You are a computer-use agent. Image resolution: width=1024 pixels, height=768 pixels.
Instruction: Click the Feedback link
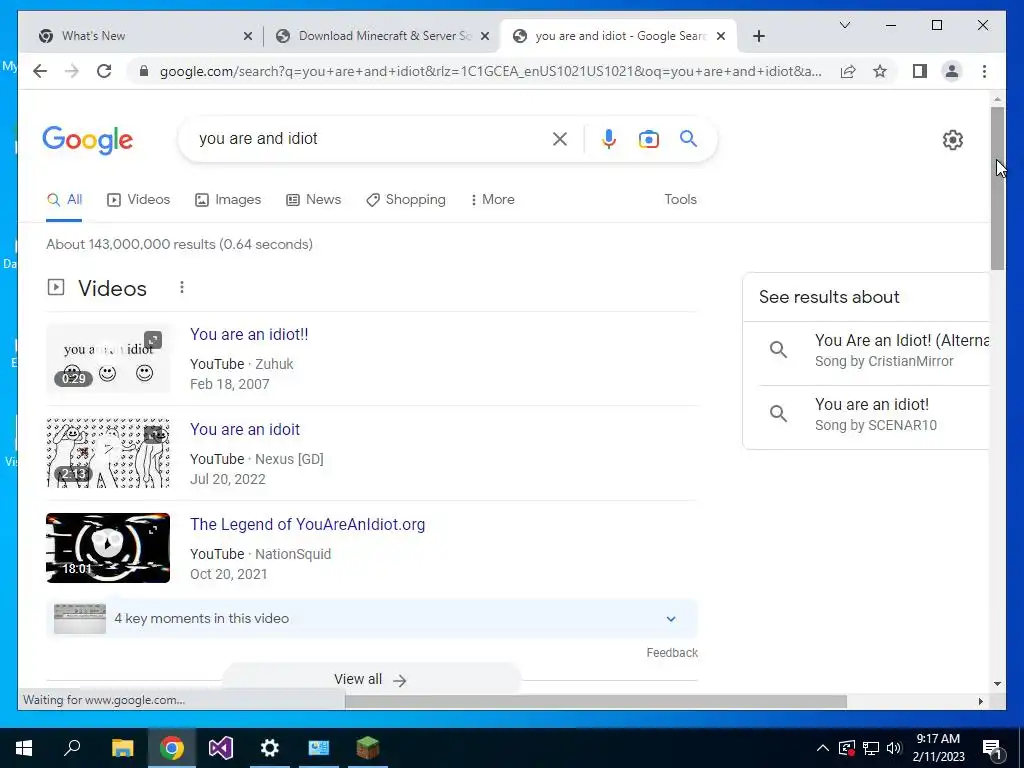click(x=672, y=652)
